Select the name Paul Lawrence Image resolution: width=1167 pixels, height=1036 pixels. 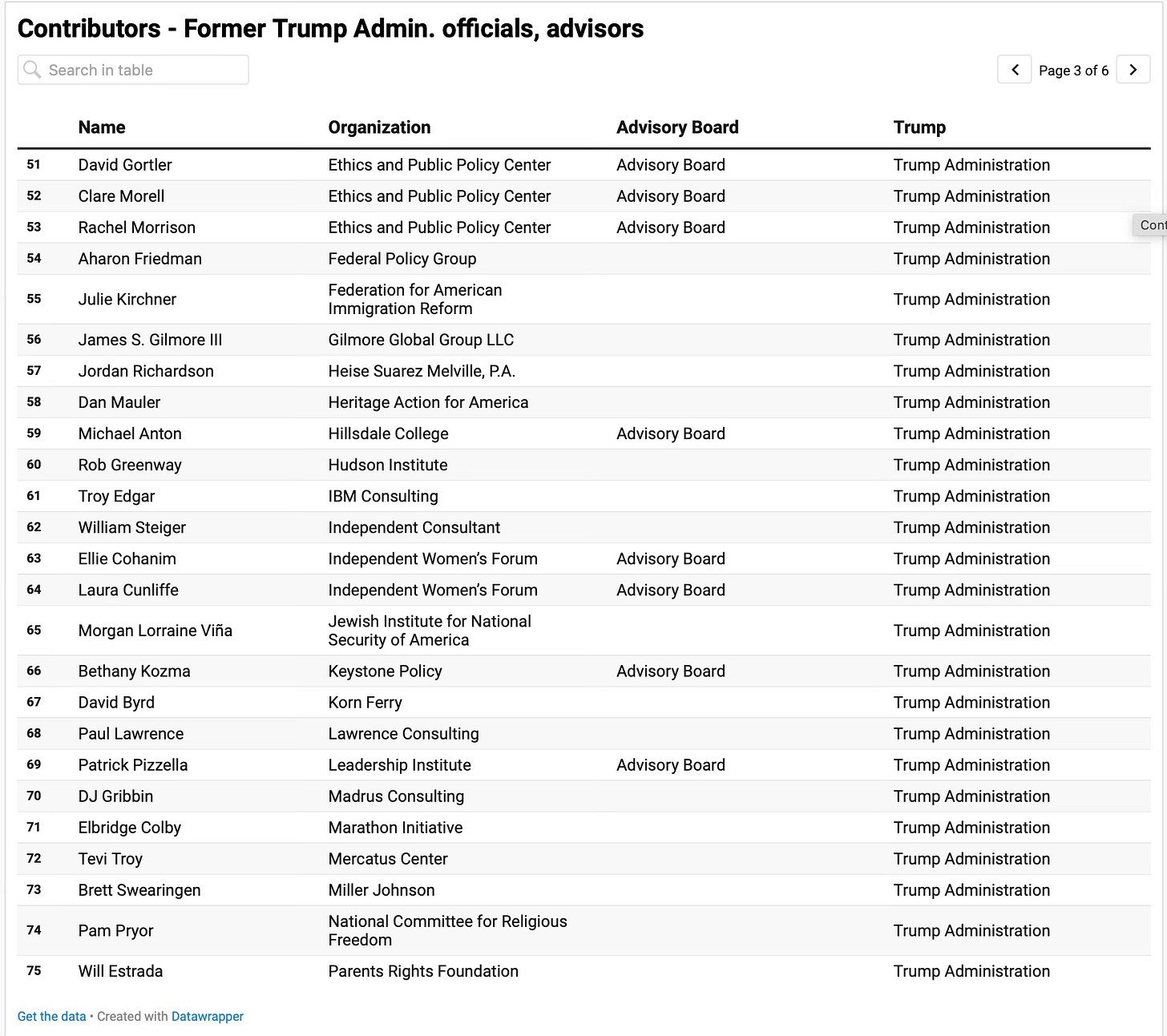pyautogui.click(x=131, y=734)
